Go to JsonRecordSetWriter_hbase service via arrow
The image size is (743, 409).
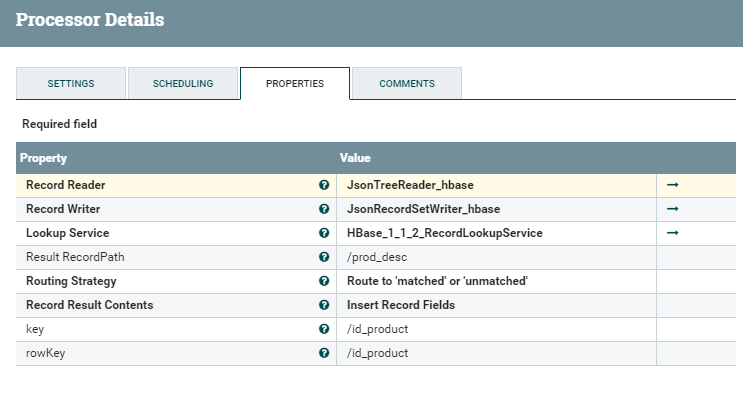coord(673,209)
